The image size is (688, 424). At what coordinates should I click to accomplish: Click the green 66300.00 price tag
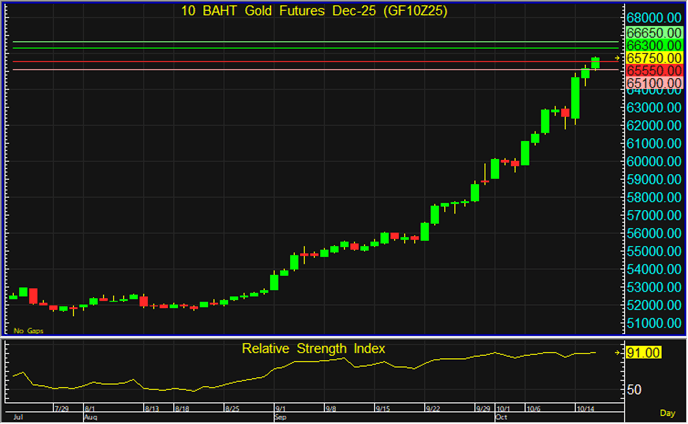pyautogui.click(x=648, y=46)
